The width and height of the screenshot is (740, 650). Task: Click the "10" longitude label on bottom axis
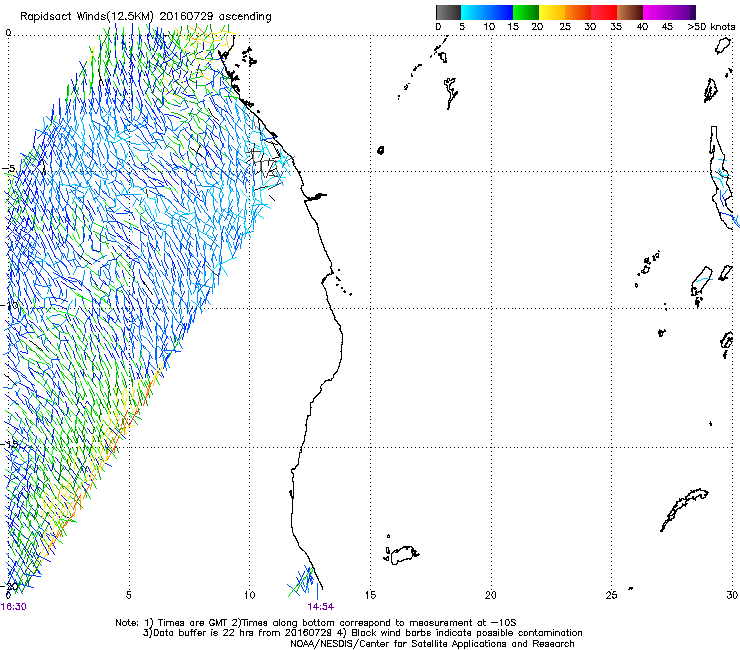click(250, 595)
